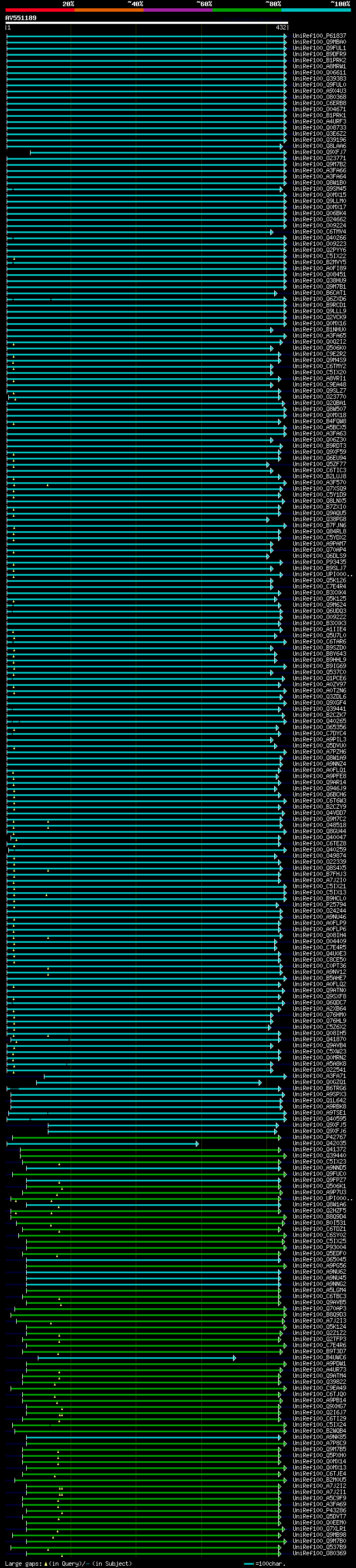Open the UniRef100_B9DFR9 hit label
Screen dimensions: 356x1568
[x=319, y=54]
